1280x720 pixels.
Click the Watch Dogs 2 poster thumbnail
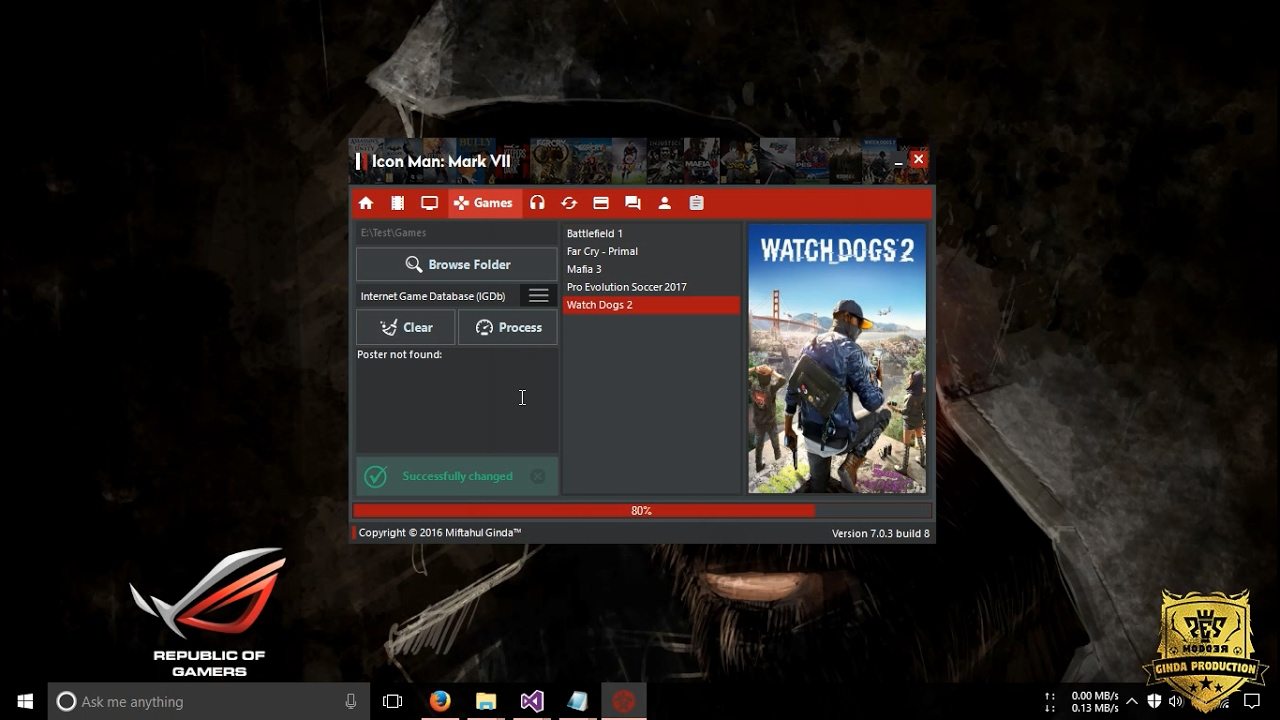tap(837, 358)
